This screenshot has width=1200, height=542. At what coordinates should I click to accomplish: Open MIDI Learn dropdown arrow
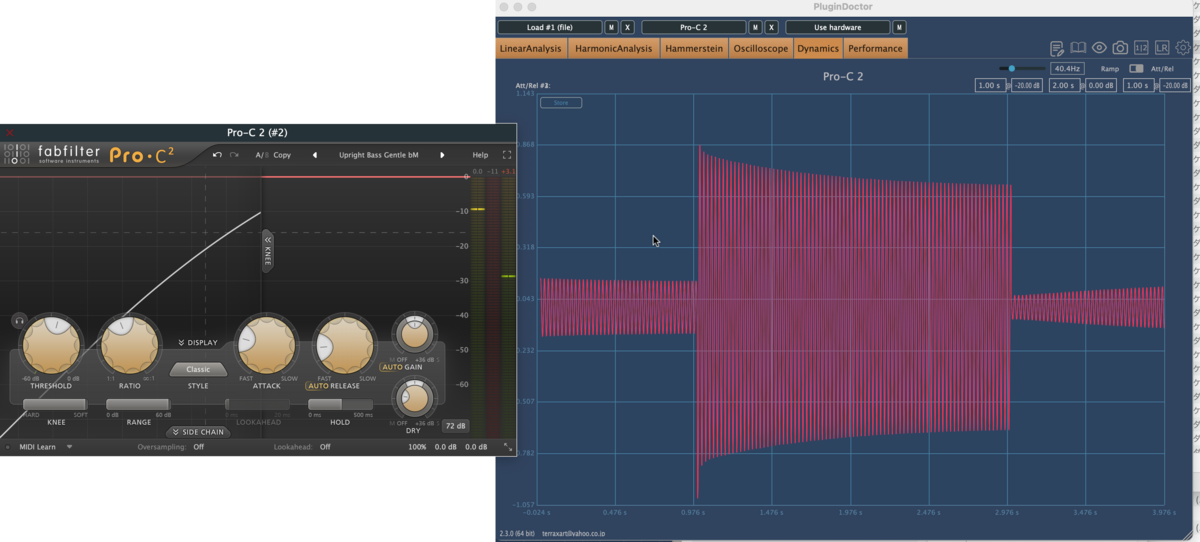(x=70, y=447)
